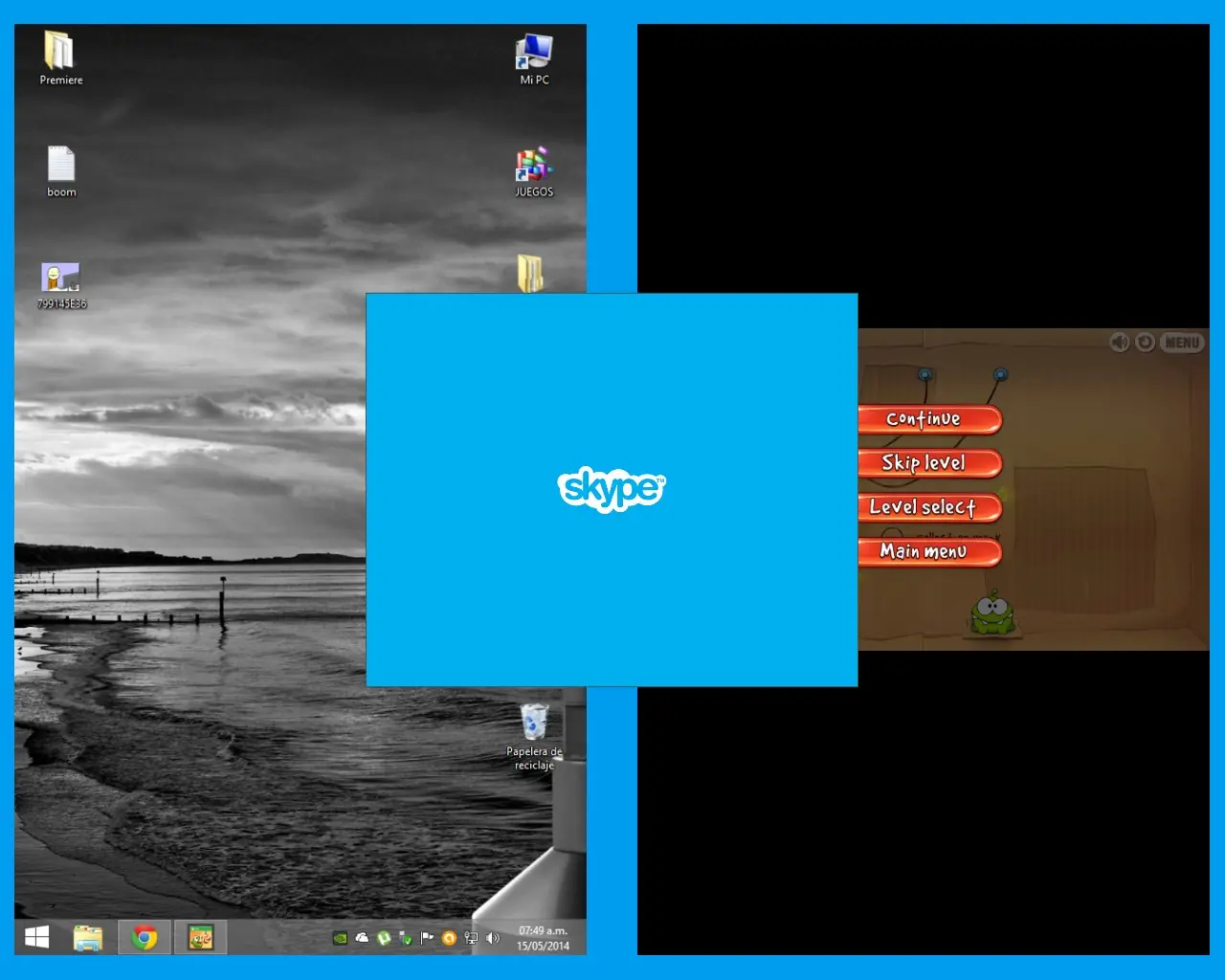Switch to Cut the Rope taskbar button
The image size is (1225, 980).
[200, 938]
